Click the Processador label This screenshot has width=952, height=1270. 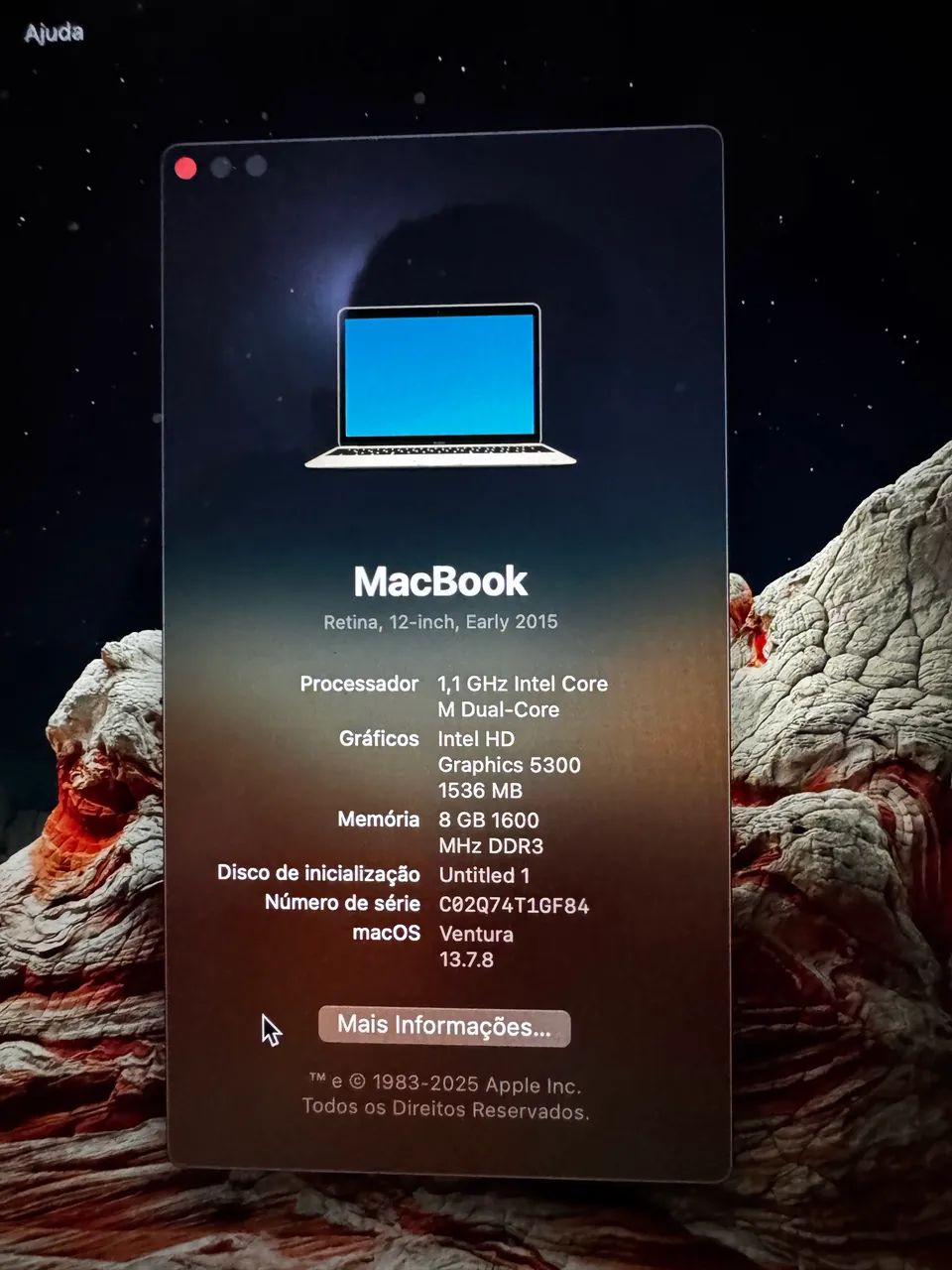pos(359,684)
